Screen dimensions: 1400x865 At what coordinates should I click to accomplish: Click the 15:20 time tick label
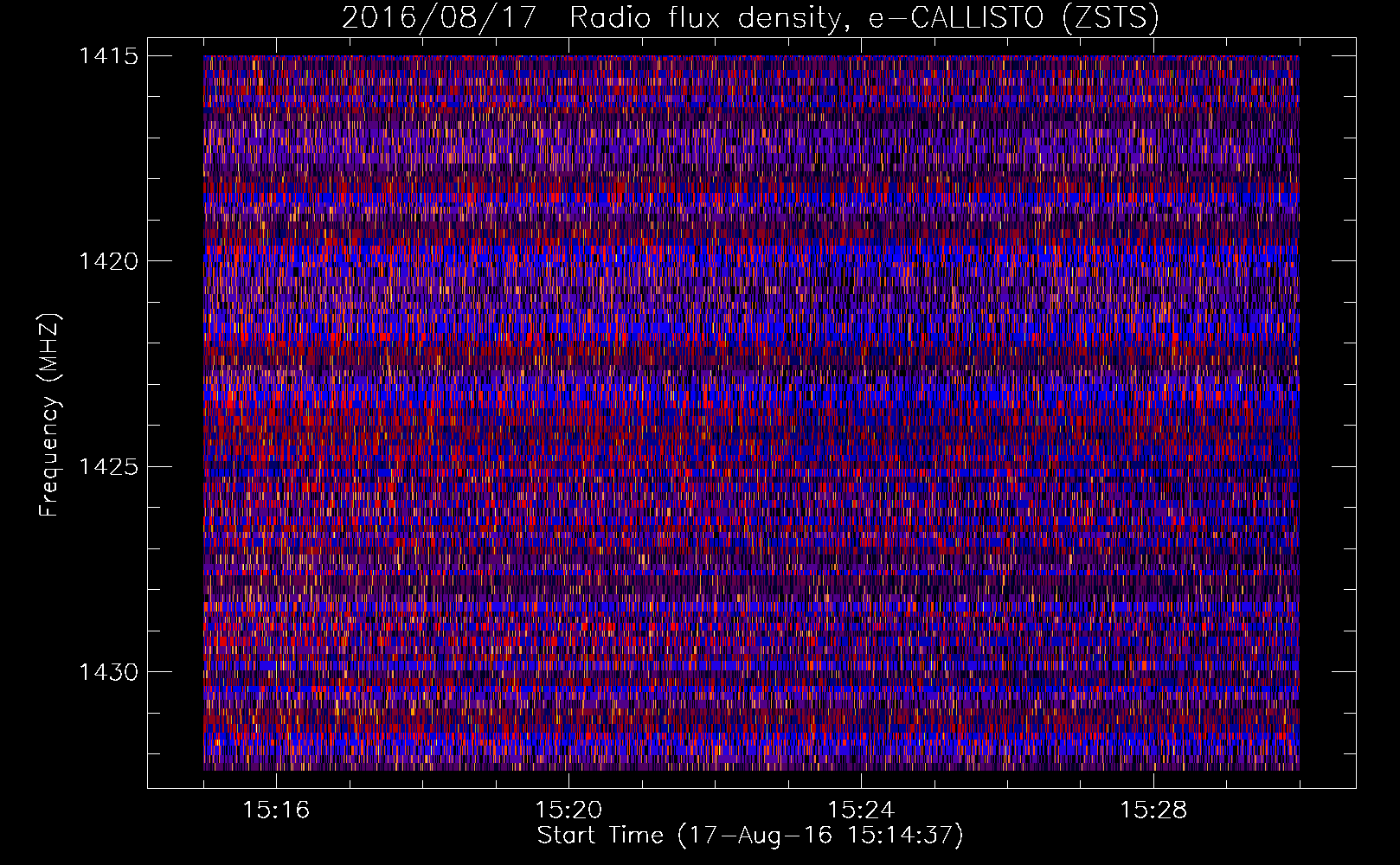568,810
